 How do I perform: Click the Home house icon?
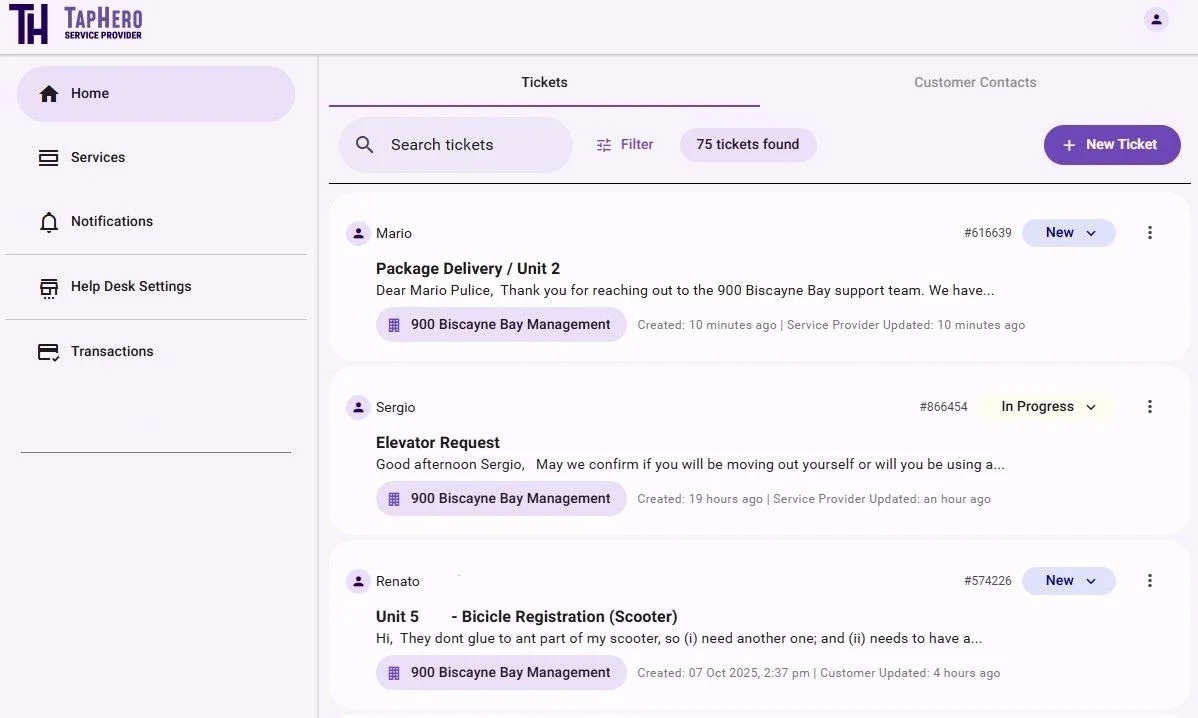point(49,93)
